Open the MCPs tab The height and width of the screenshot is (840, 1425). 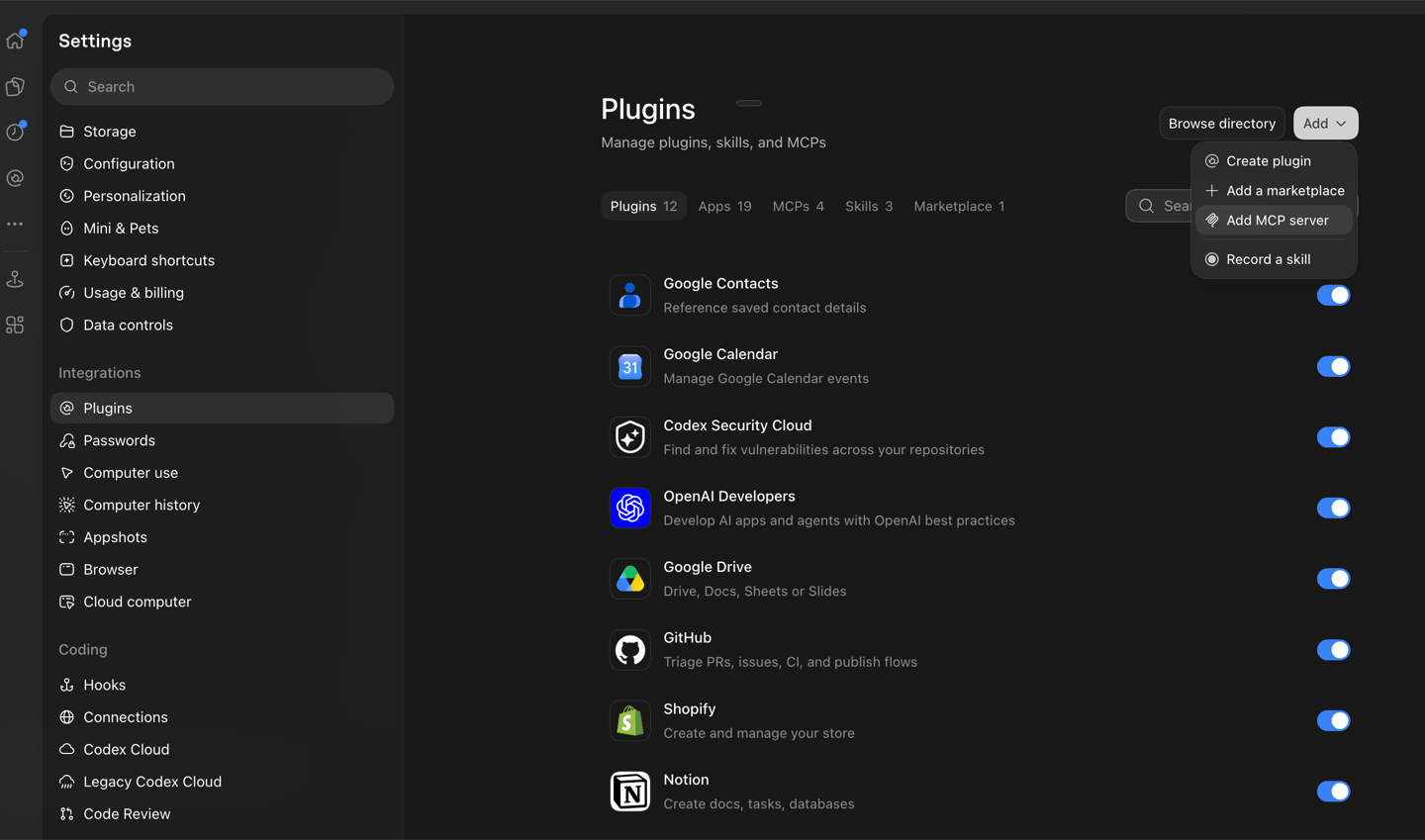coord(798,206)
